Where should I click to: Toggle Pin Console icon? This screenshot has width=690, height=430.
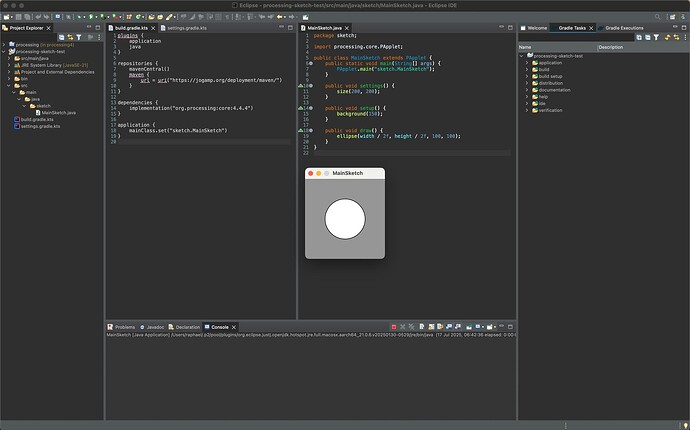pos(469,327)
